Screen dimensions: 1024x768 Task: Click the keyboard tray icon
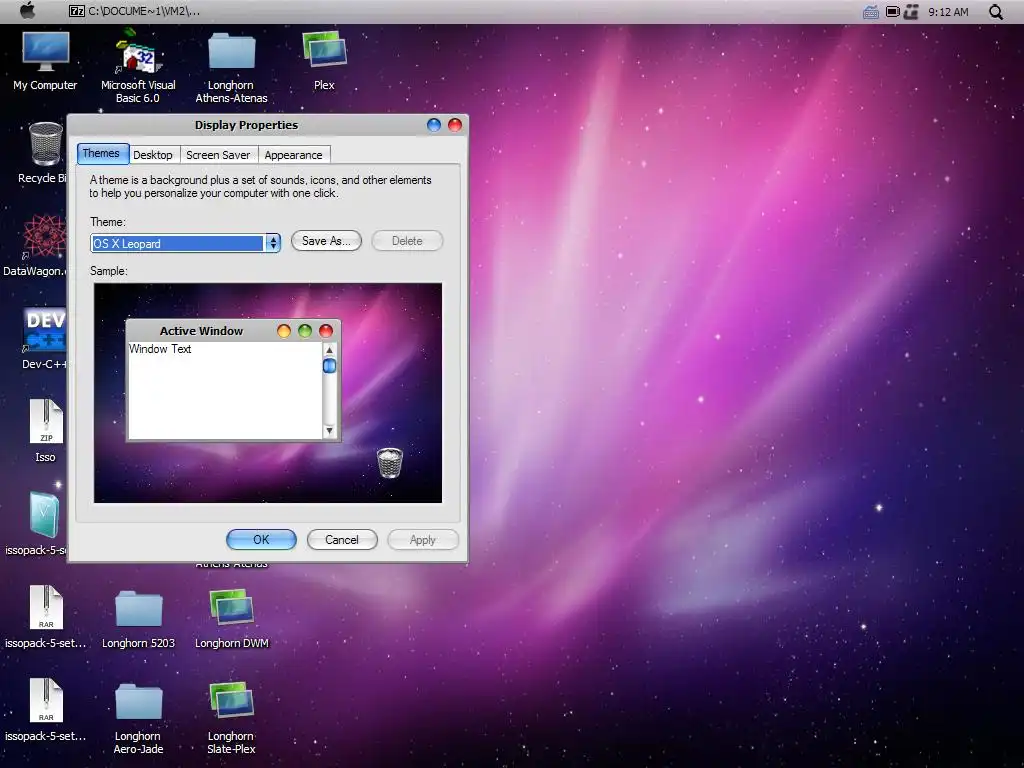871,12
